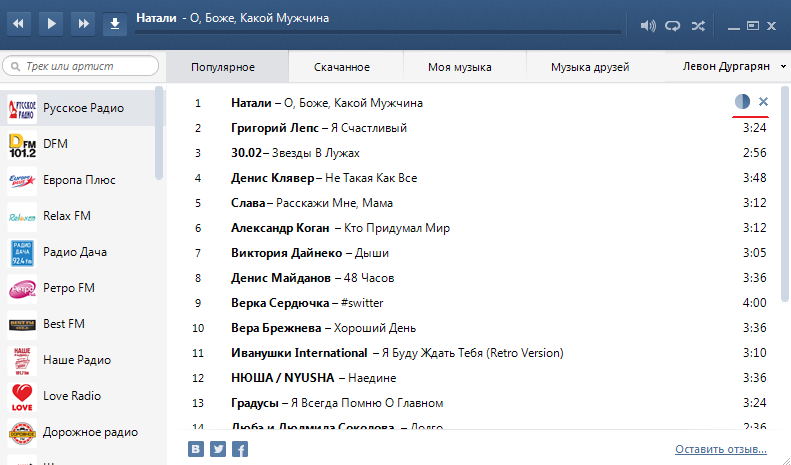Share via the VK icon
Image resolution: width=791 pixels, height=465 pixels.
197,449
